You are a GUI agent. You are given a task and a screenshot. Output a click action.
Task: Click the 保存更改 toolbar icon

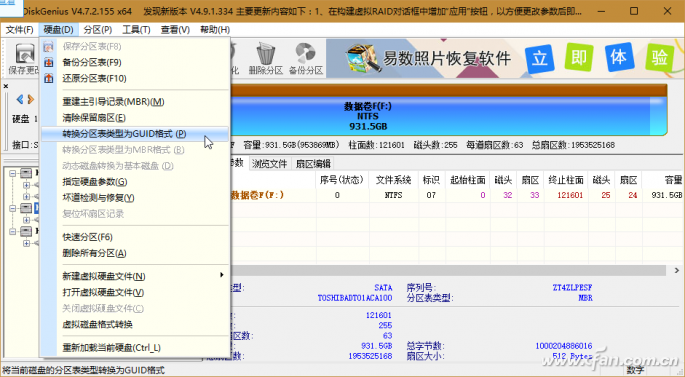(x=24, y=58)
